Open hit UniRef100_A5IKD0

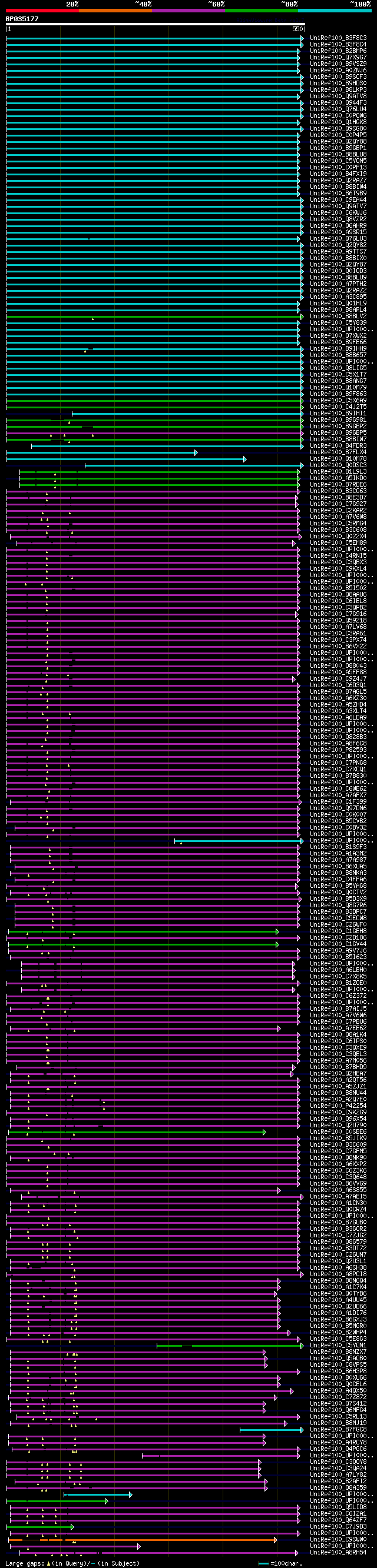(x=338, y=478)
